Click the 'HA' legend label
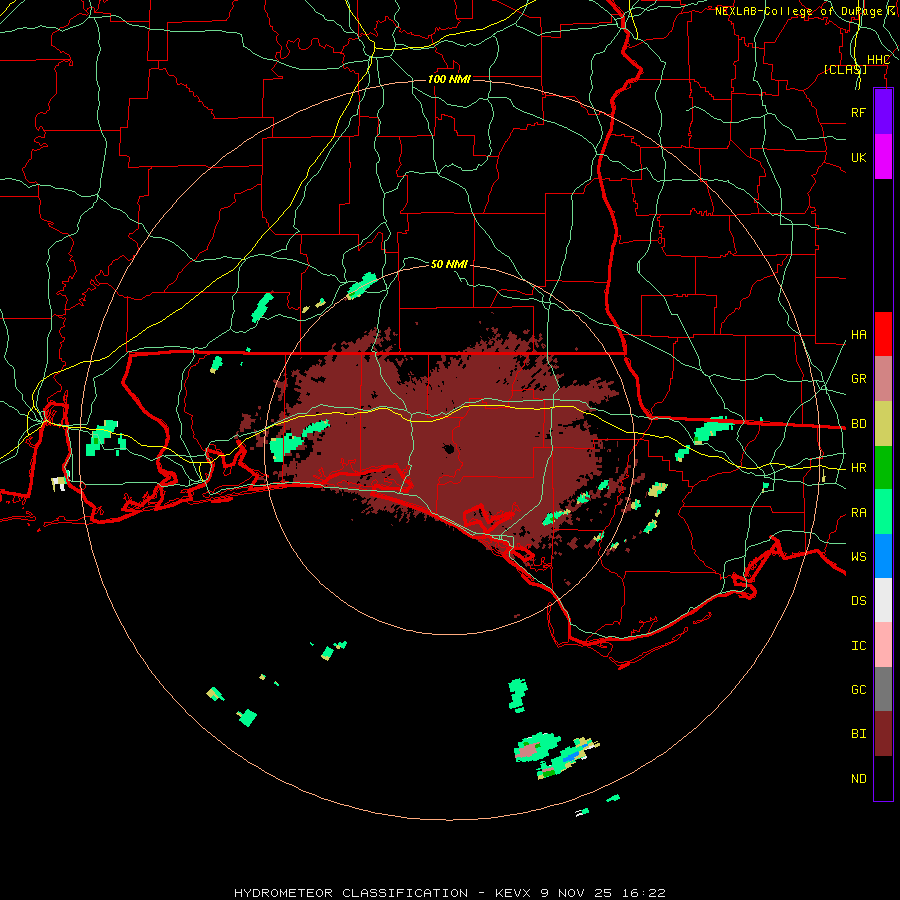Viewport: 900px width, 900px height. (858, 335)
